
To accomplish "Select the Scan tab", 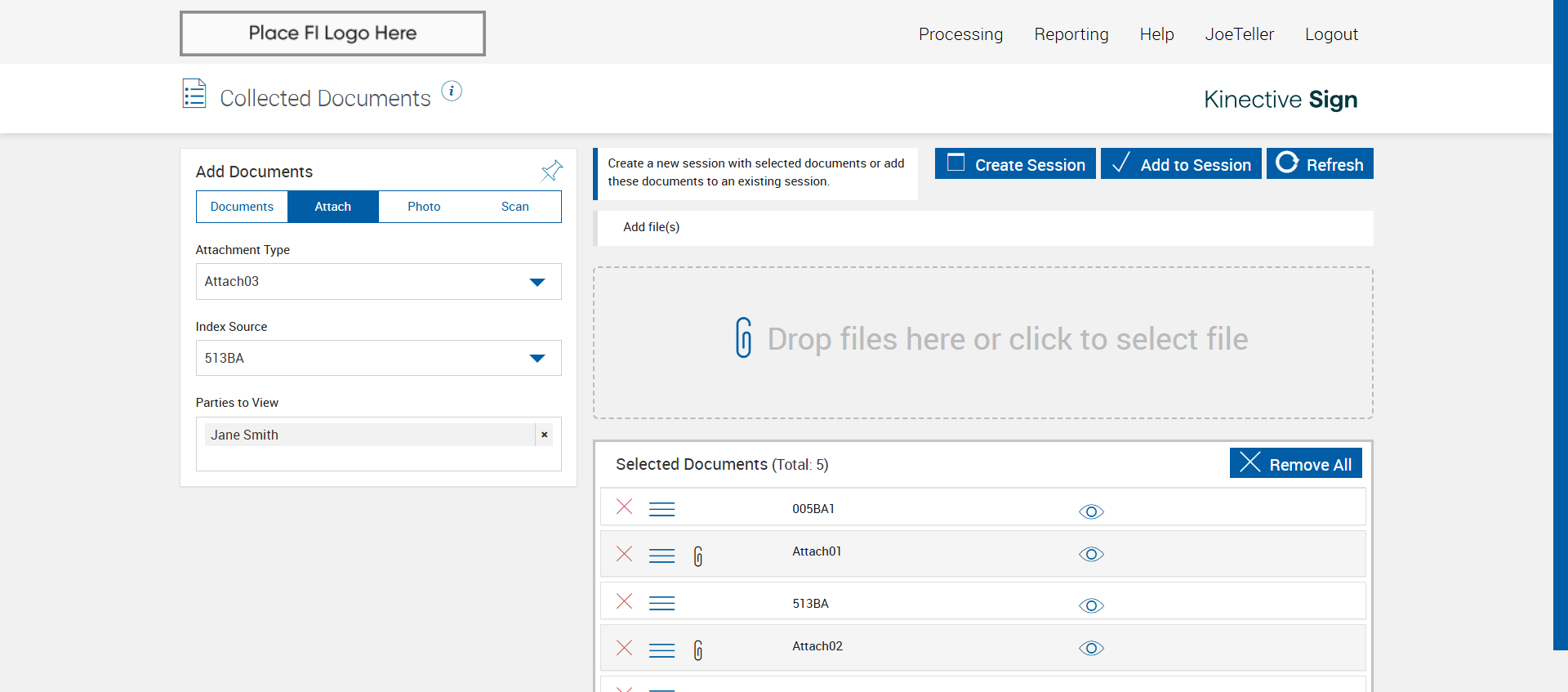I will click(514, 207).
